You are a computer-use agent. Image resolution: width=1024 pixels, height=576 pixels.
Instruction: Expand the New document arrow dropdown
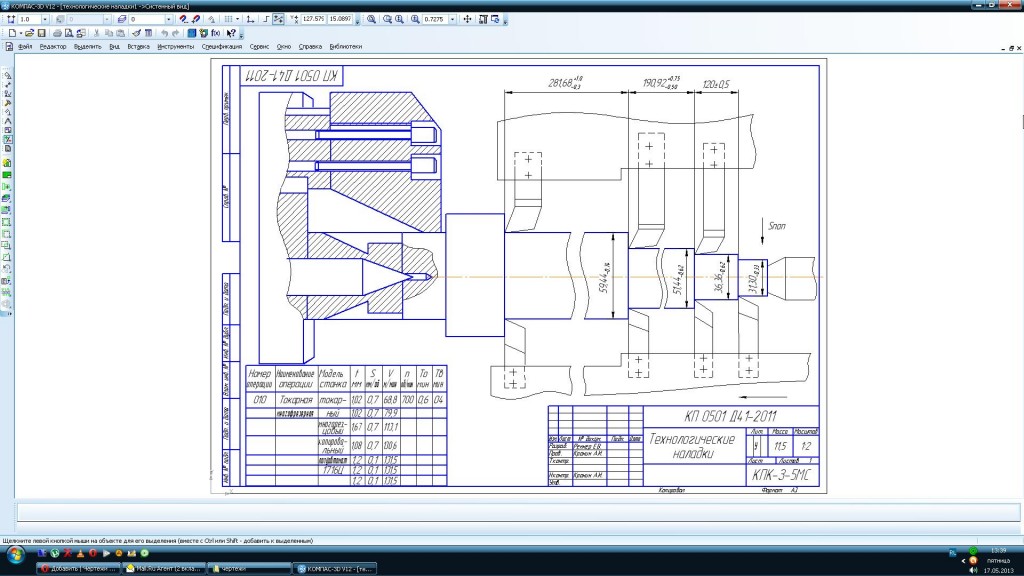click(21, 33)
